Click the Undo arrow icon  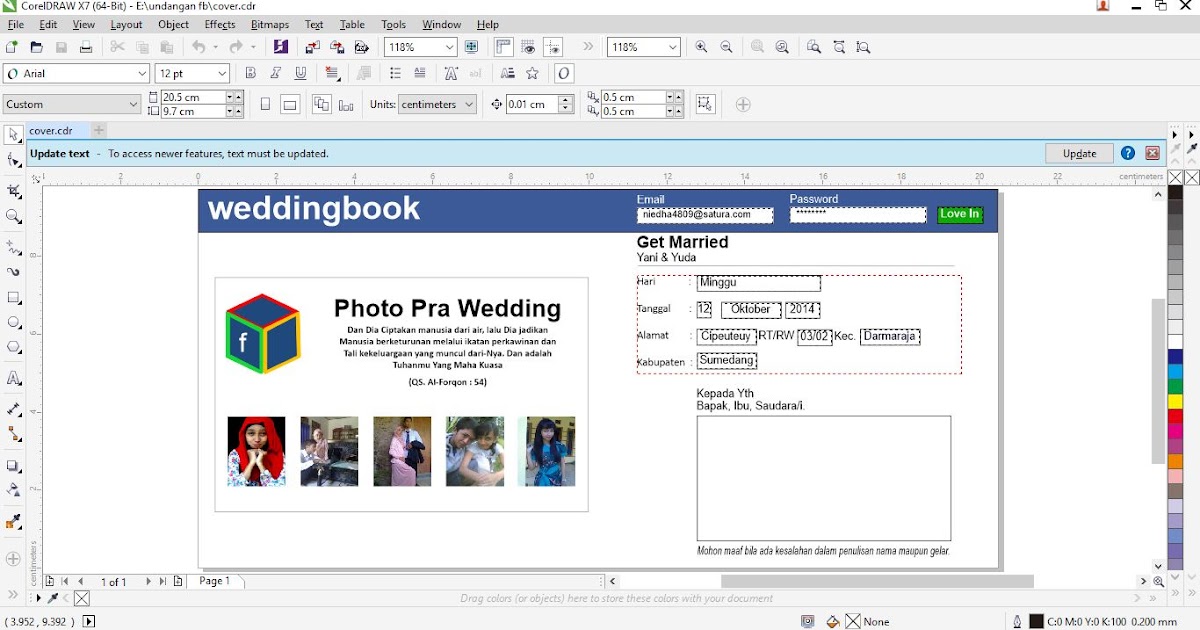coord(198,47)
